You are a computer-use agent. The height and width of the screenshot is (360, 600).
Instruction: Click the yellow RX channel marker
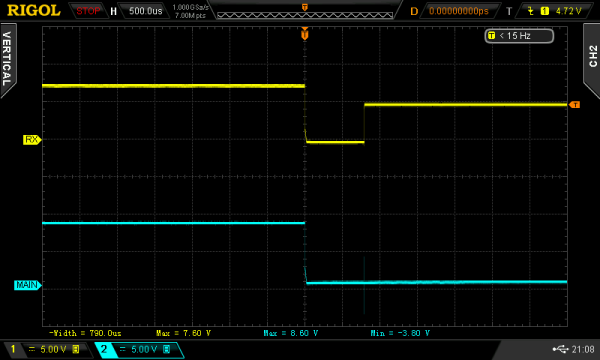pos(32,140)
